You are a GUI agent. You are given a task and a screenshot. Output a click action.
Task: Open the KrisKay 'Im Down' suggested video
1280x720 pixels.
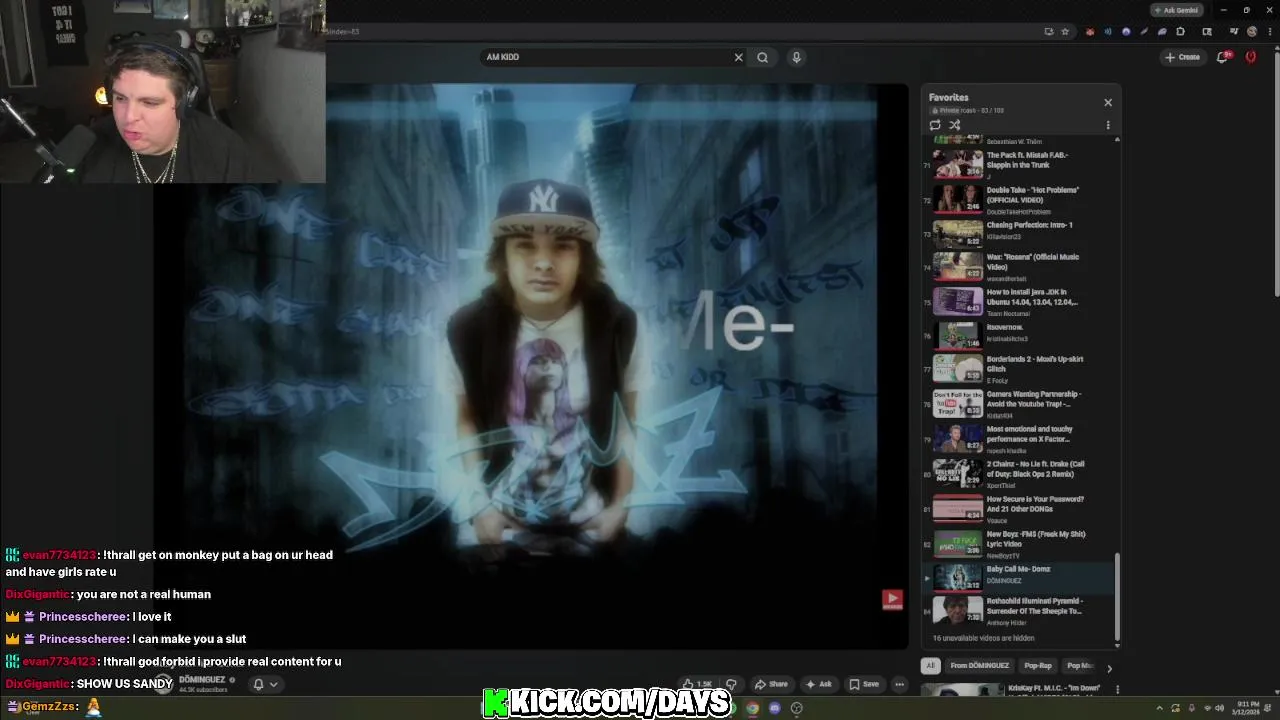1014,689
